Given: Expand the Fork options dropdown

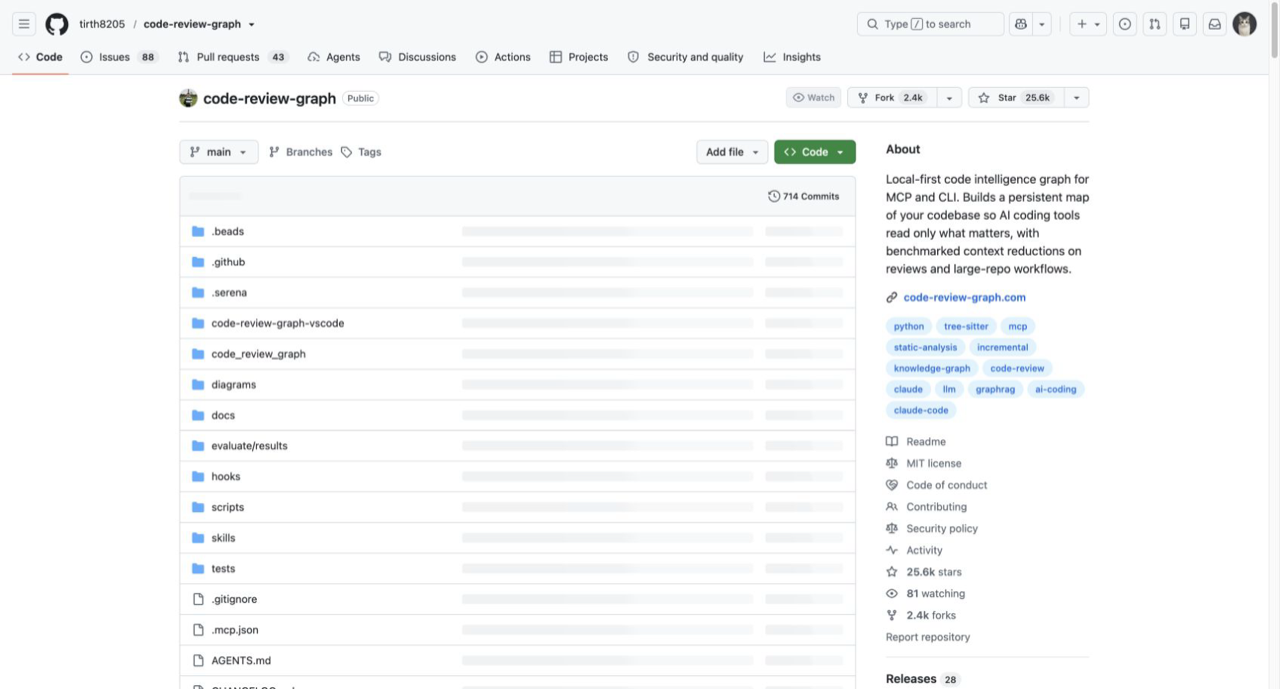Looking at the screenshot, I should point(949,97).
